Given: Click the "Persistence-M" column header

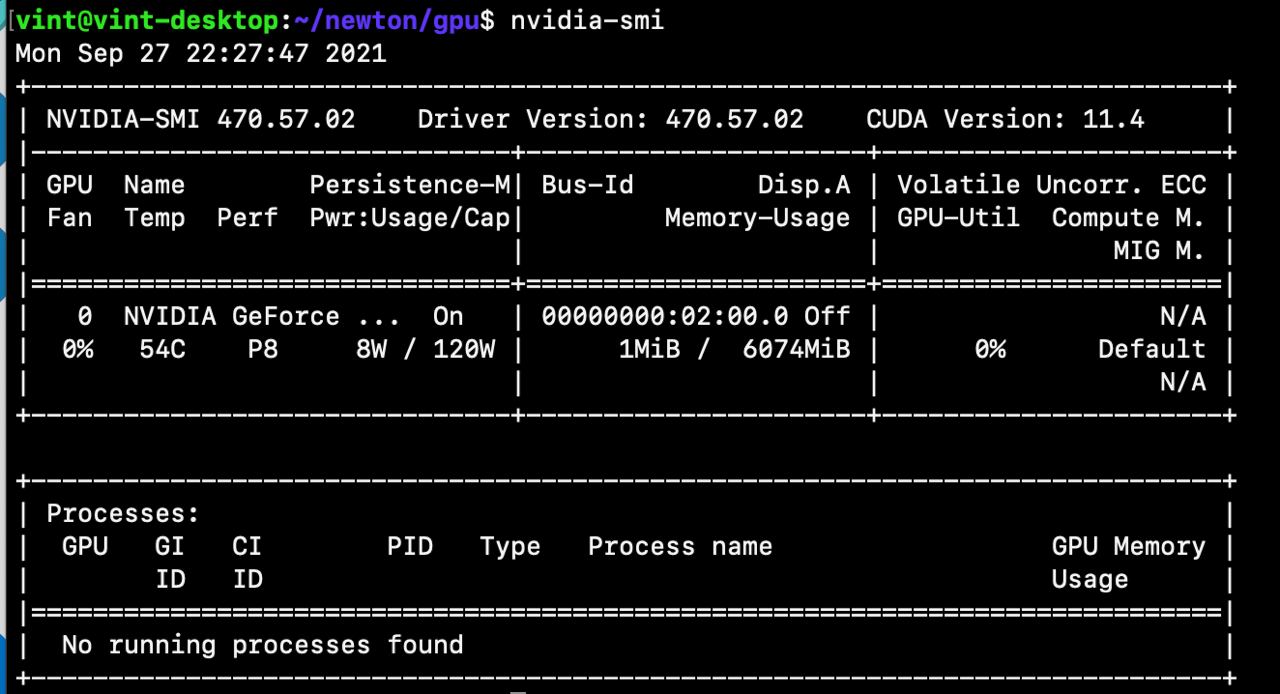Looking at the screenshot, I should [410, 185].
